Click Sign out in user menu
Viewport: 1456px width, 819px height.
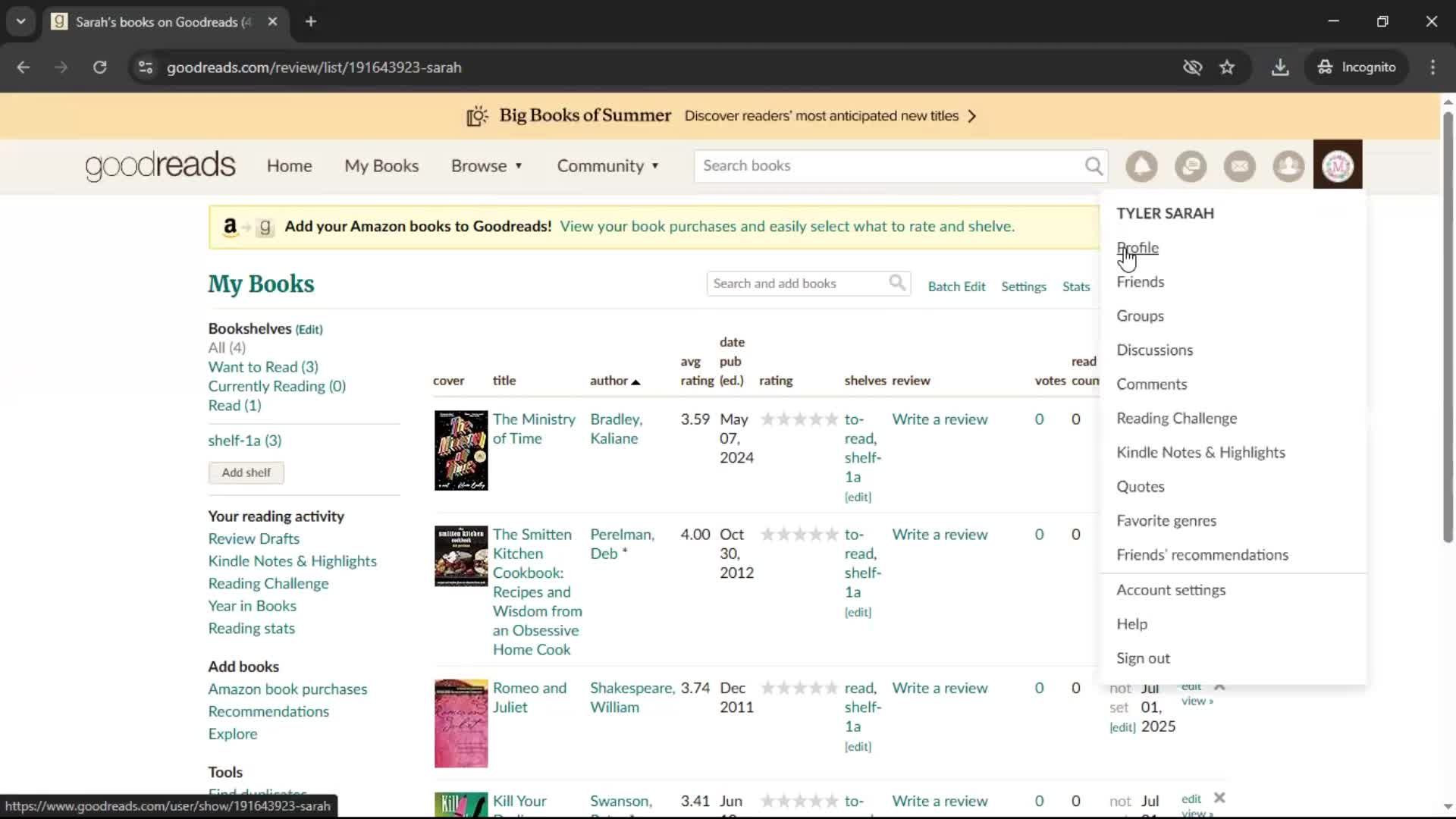click(1143, 657)
